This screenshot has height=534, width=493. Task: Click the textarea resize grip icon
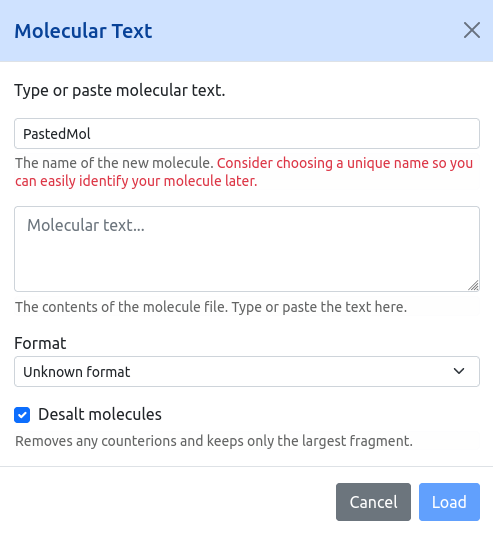473,285
